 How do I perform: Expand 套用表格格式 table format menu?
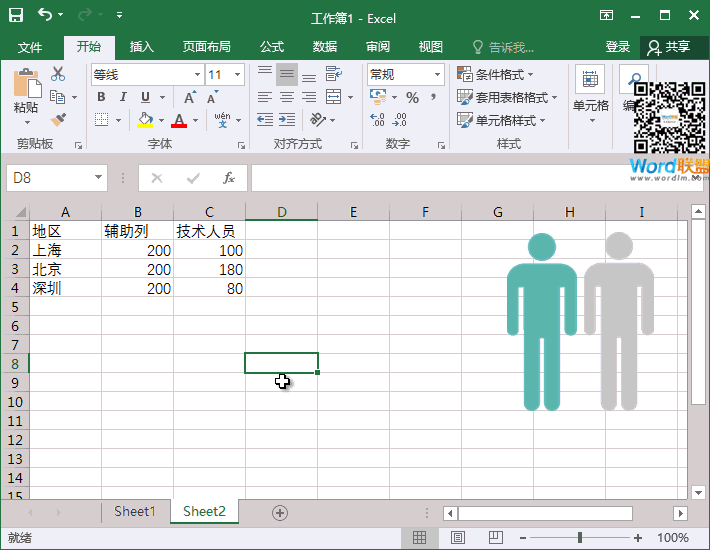pyautogui.click(x=507, y=97)
